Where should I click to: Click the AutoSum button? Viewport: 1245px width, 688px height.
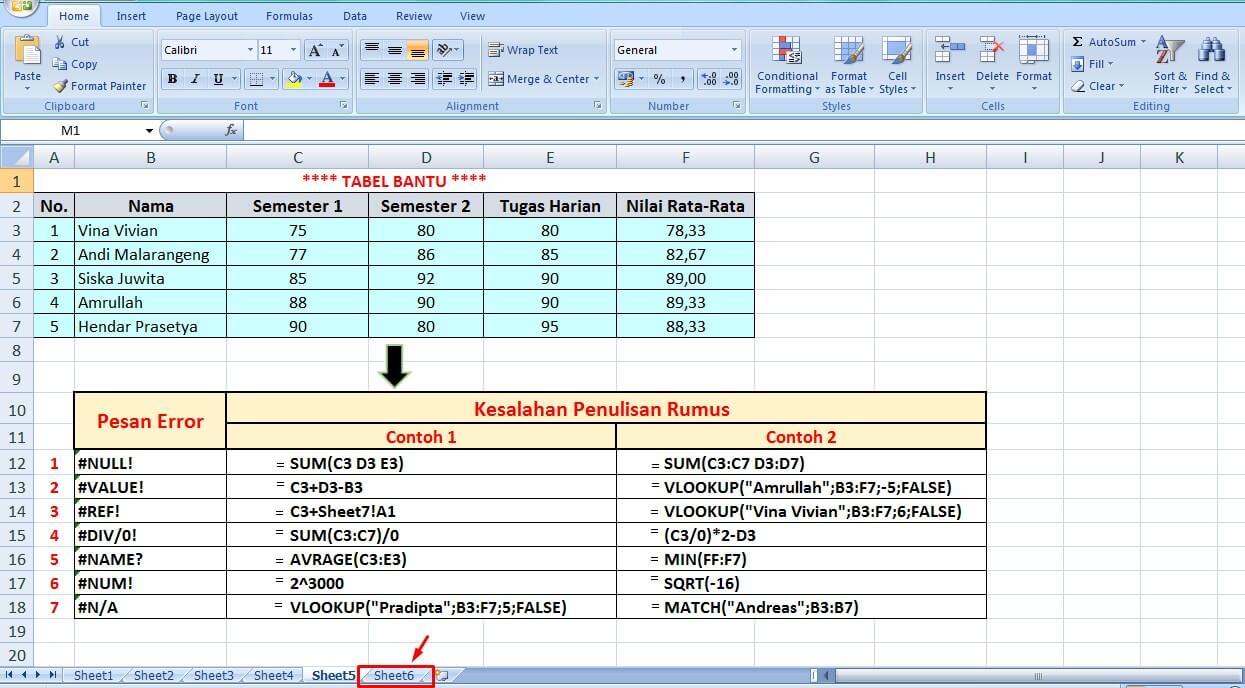(1104, 42)
